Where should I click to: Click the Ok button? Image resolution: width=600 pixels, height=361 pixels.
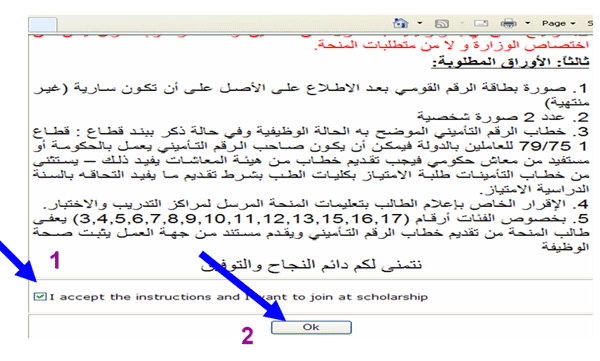[x=311, y=327]
